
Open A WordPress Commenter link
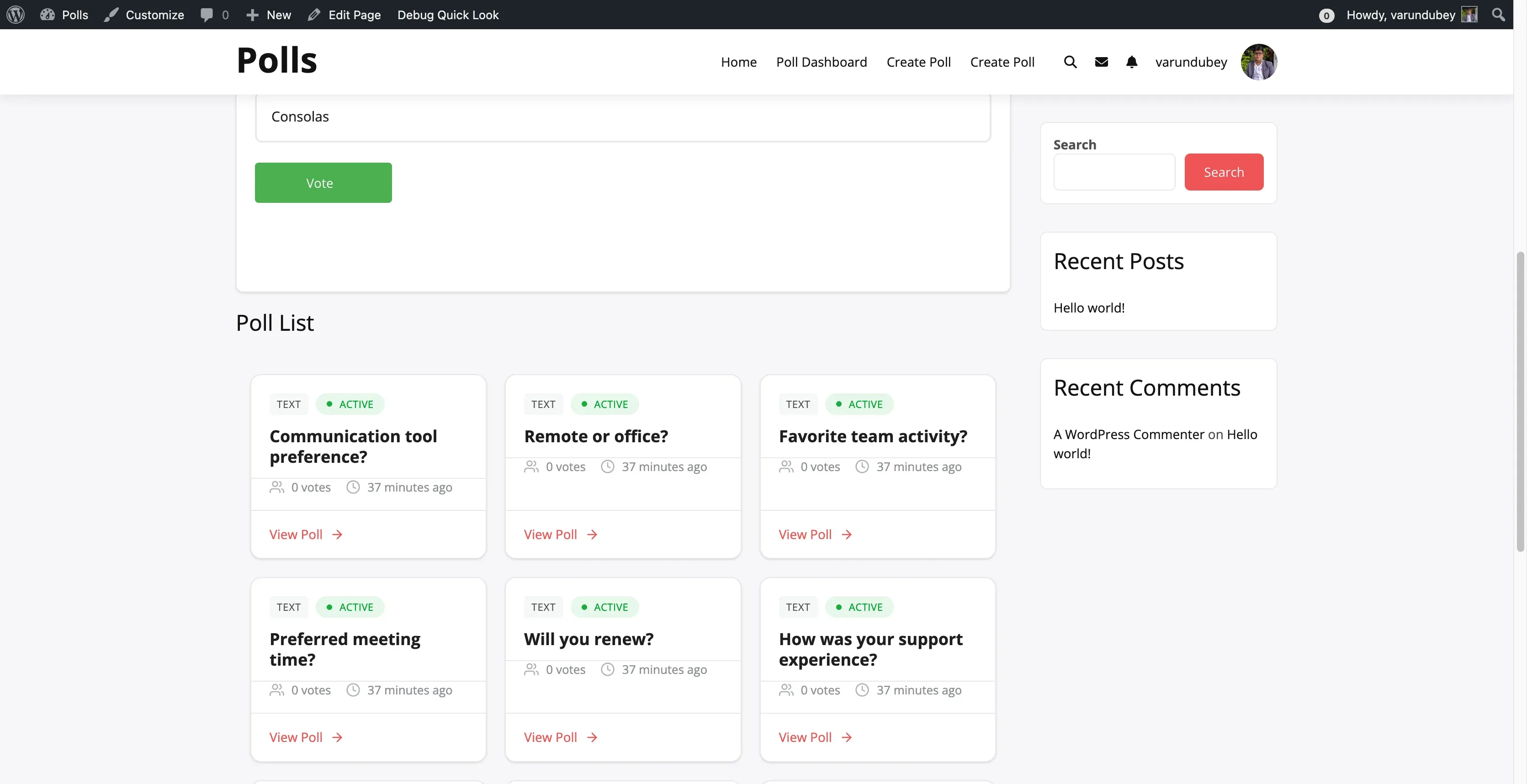tap(1129, 434)
